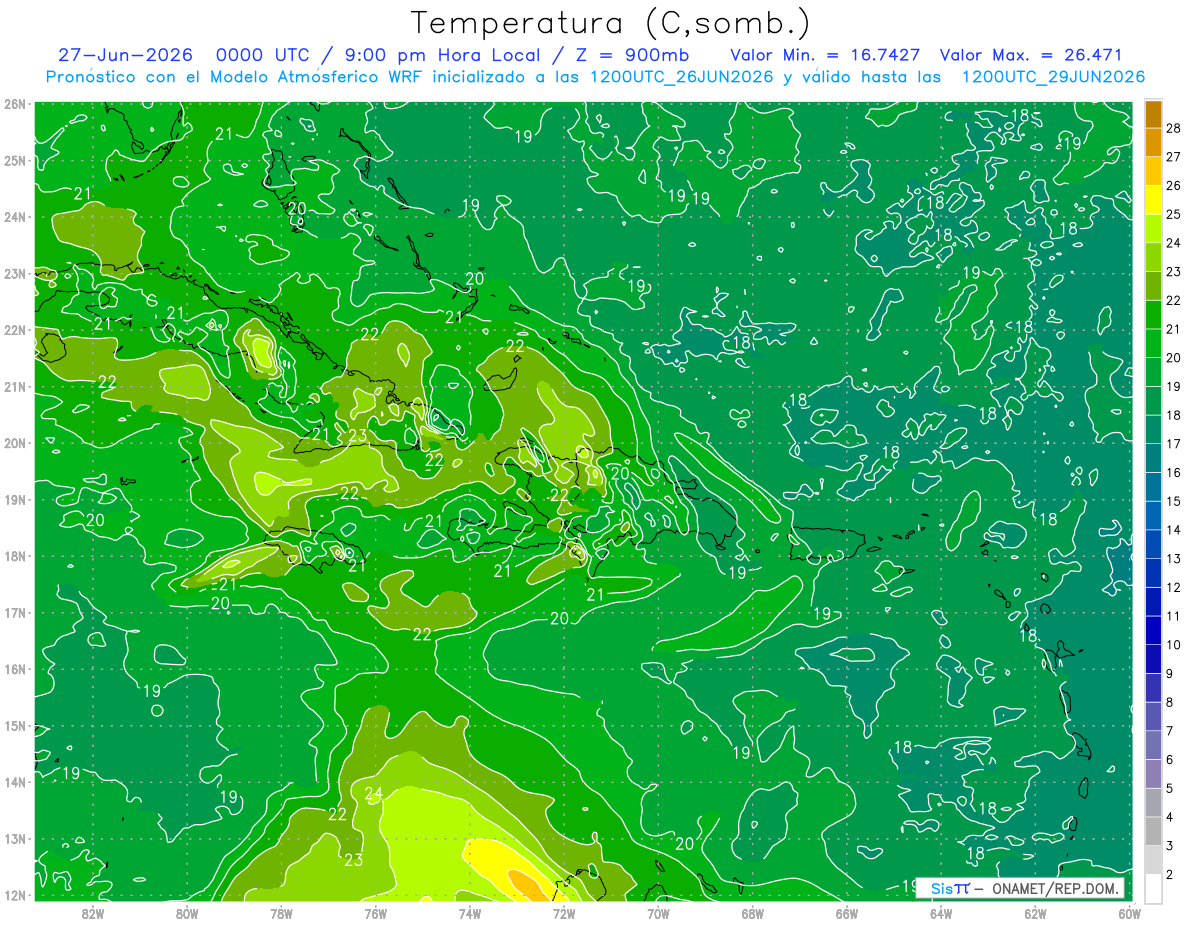Screen dimensions: 1200x927
Task: Click the white band of the color scale
Action: click(x=1153, y=889)
